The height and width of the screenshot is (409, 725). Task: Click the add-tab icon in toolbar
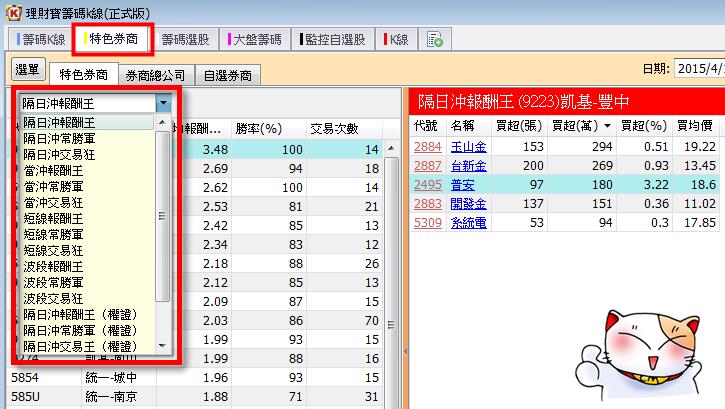pos(435,40)
